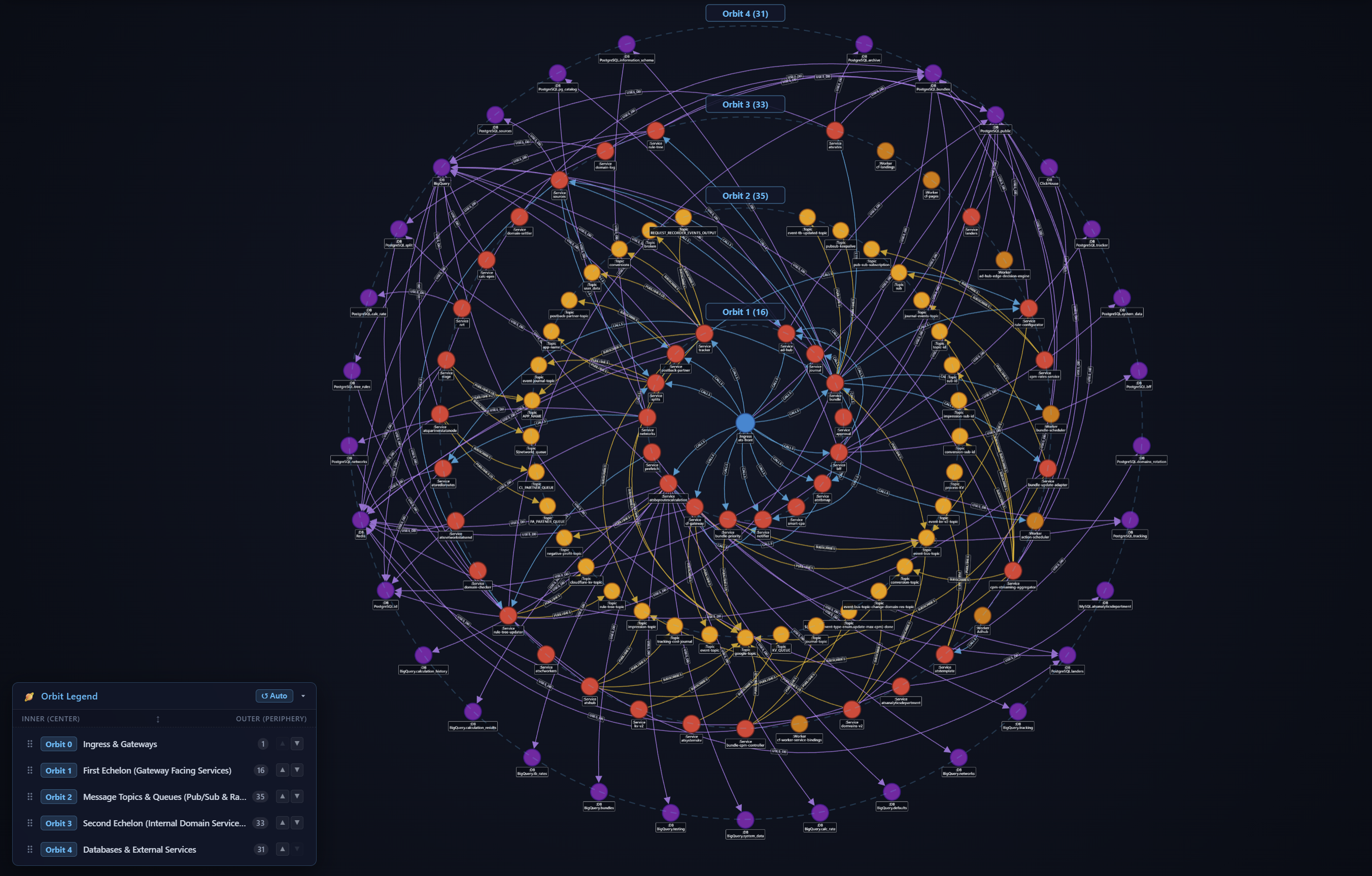Select the approval Service node

[843, 417]
